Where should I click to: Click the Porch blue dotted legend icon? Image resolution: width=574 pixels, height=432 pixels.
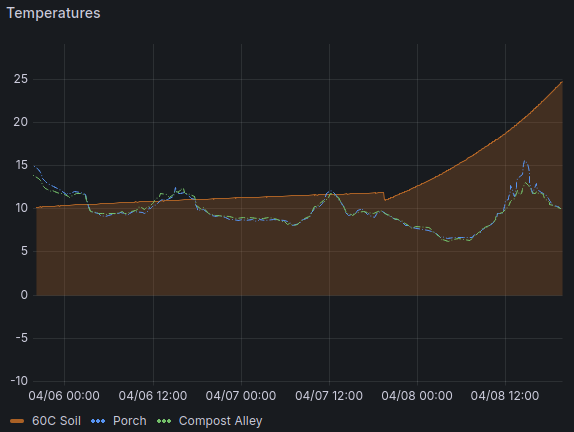98,421
